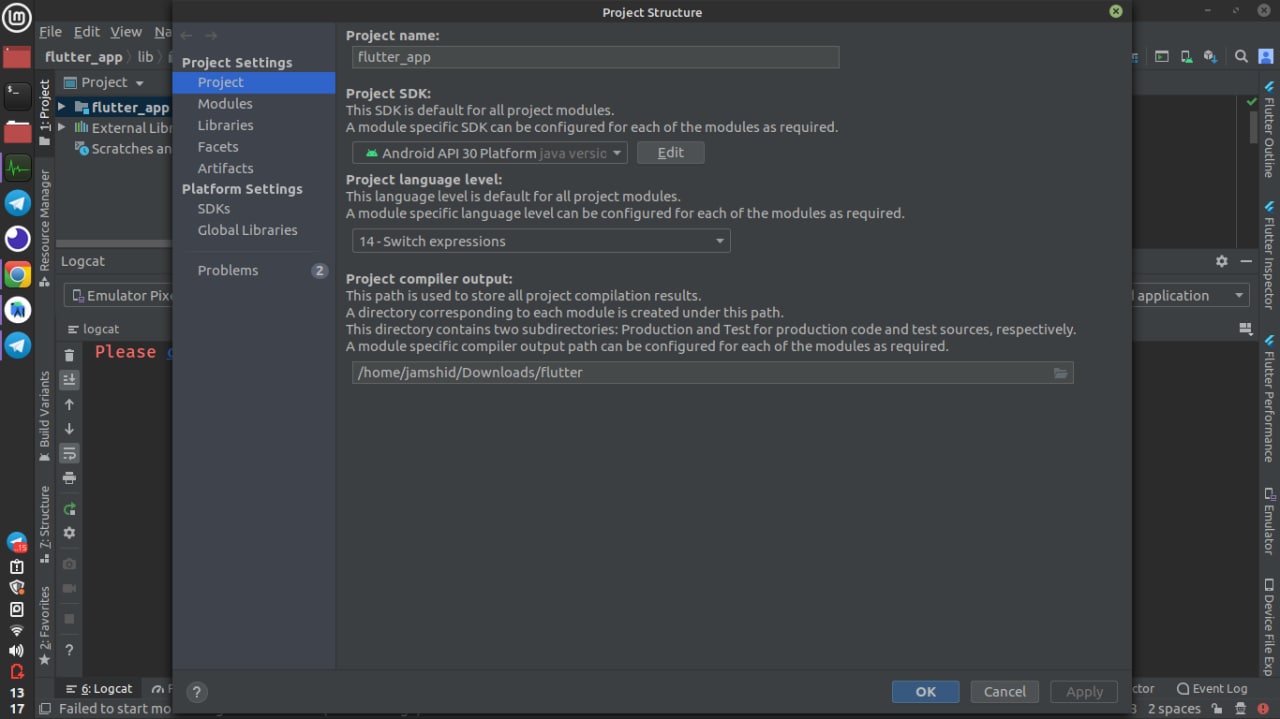Toggle the read-only lock in status bar
The width and height of the screenshot is (1280, 719).
tap(1216, 709)
